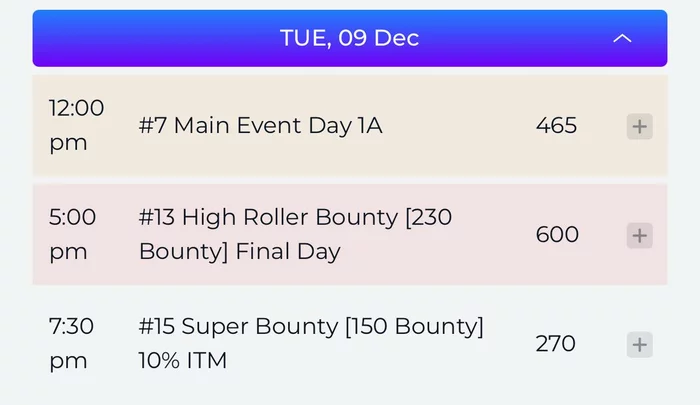Click 'pm' under the 12:00 time
700x405 pixels.
tap(68, 143)
